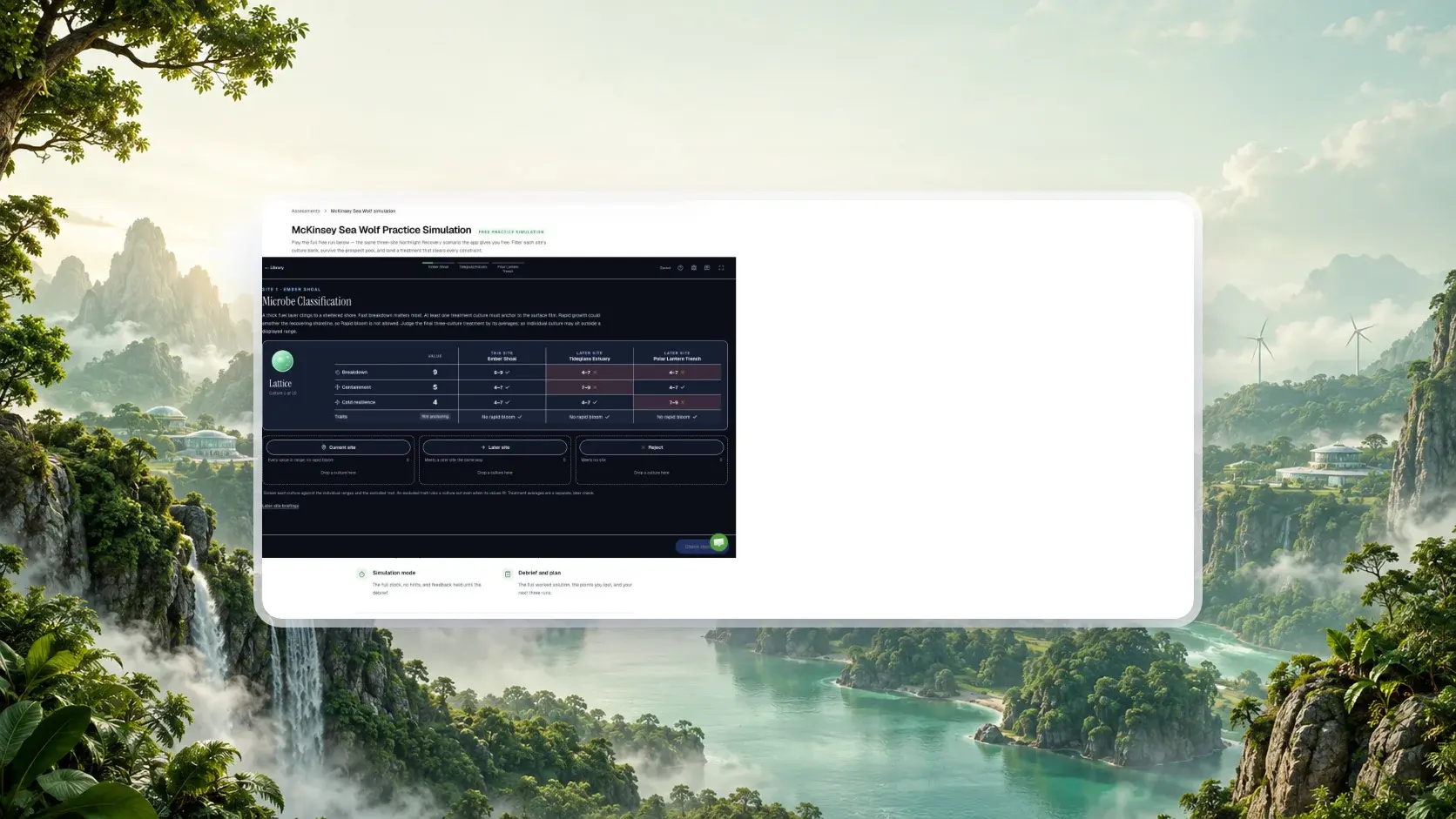The image size is (1456, 819).
Task: Click Tideglass Estuary Containment range 7–9
Action: tap(590, 387)
